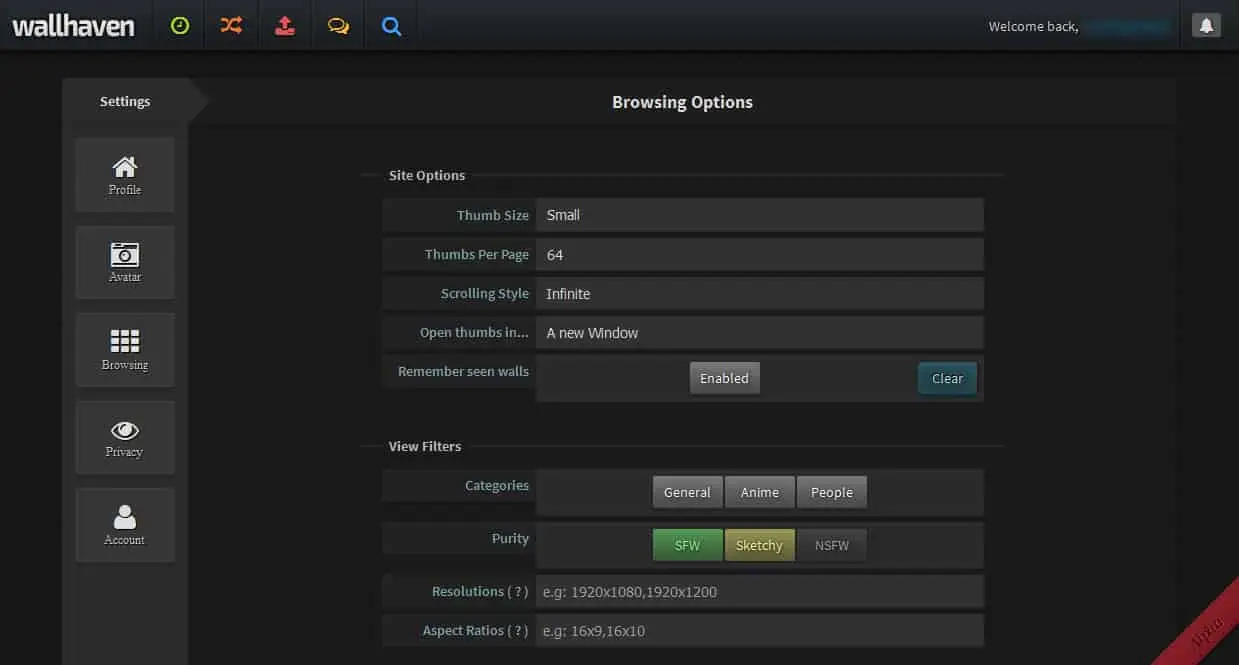Toggle the NSFW purity filter
The image size is (1239, 665).
point(832,545)
